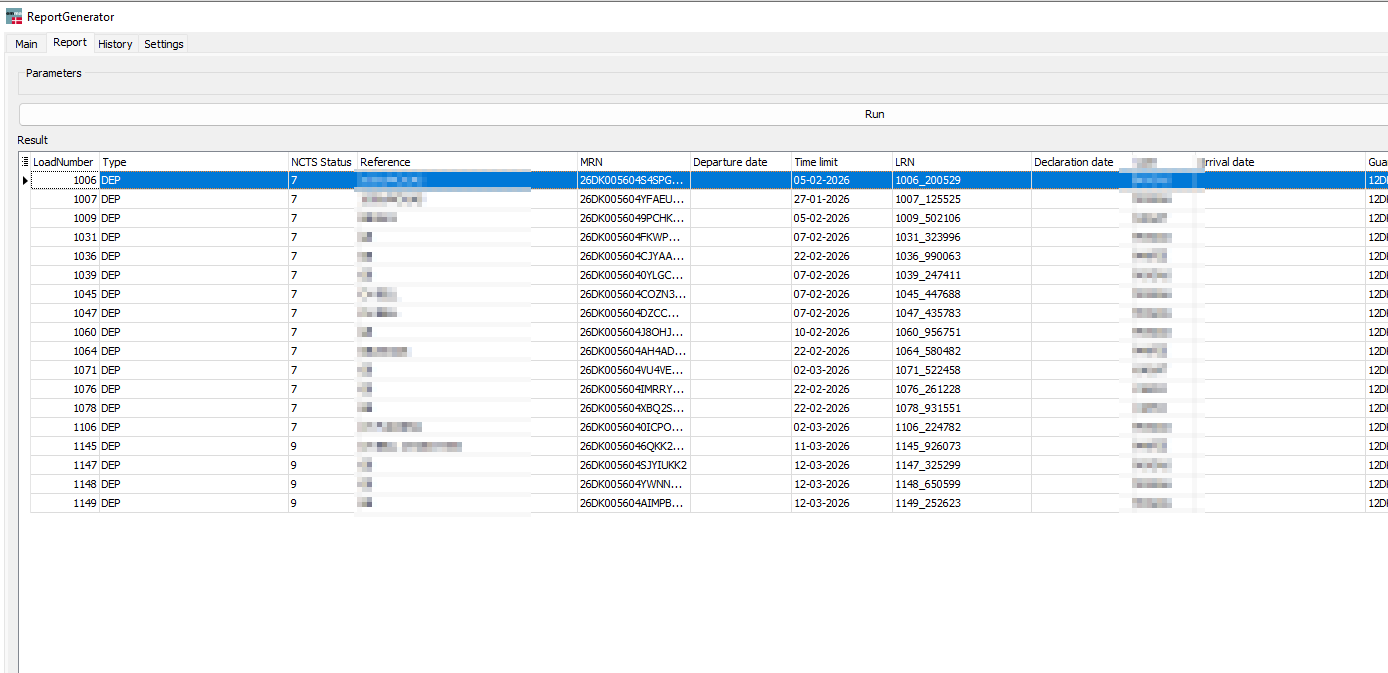
Task: Click the Declaration date column header
Action: pos(1074,162)
